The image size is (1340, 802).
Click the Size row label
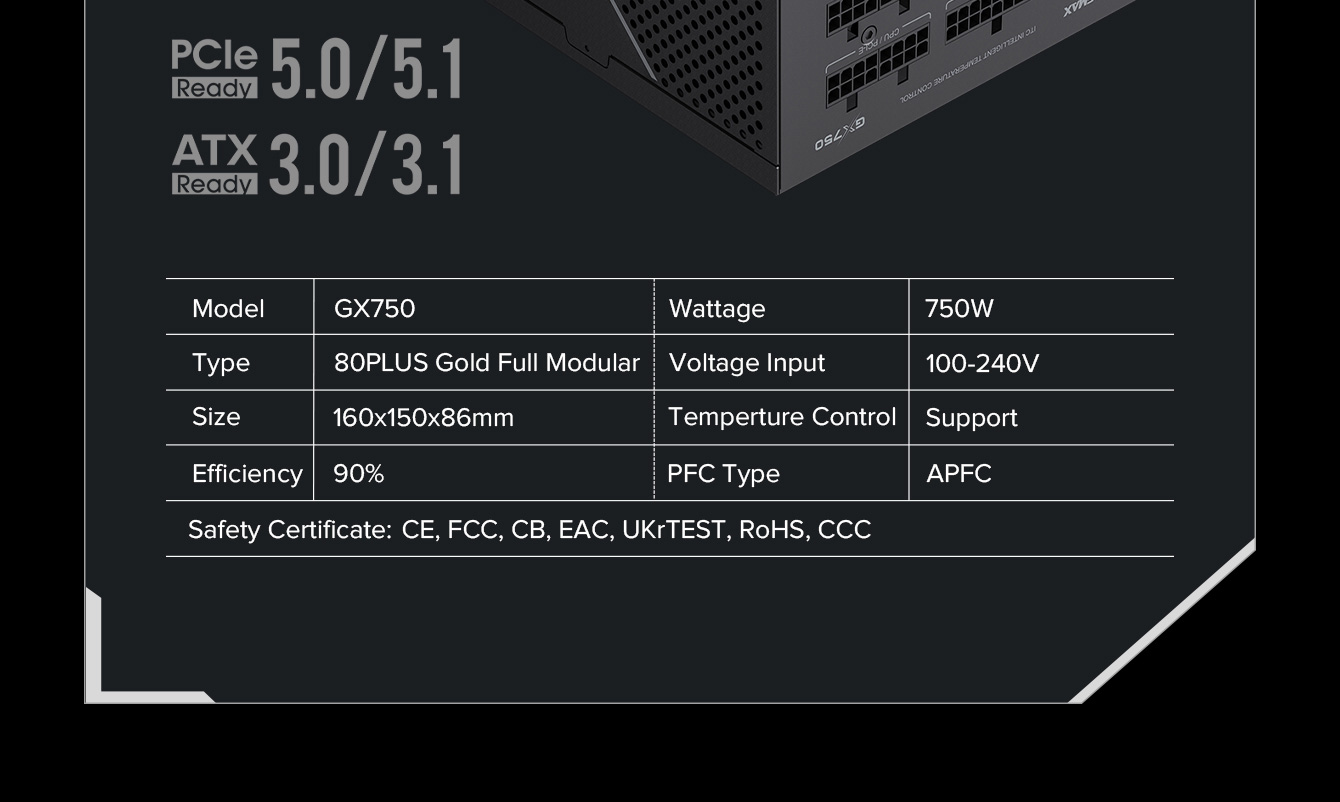click(216, 417)
